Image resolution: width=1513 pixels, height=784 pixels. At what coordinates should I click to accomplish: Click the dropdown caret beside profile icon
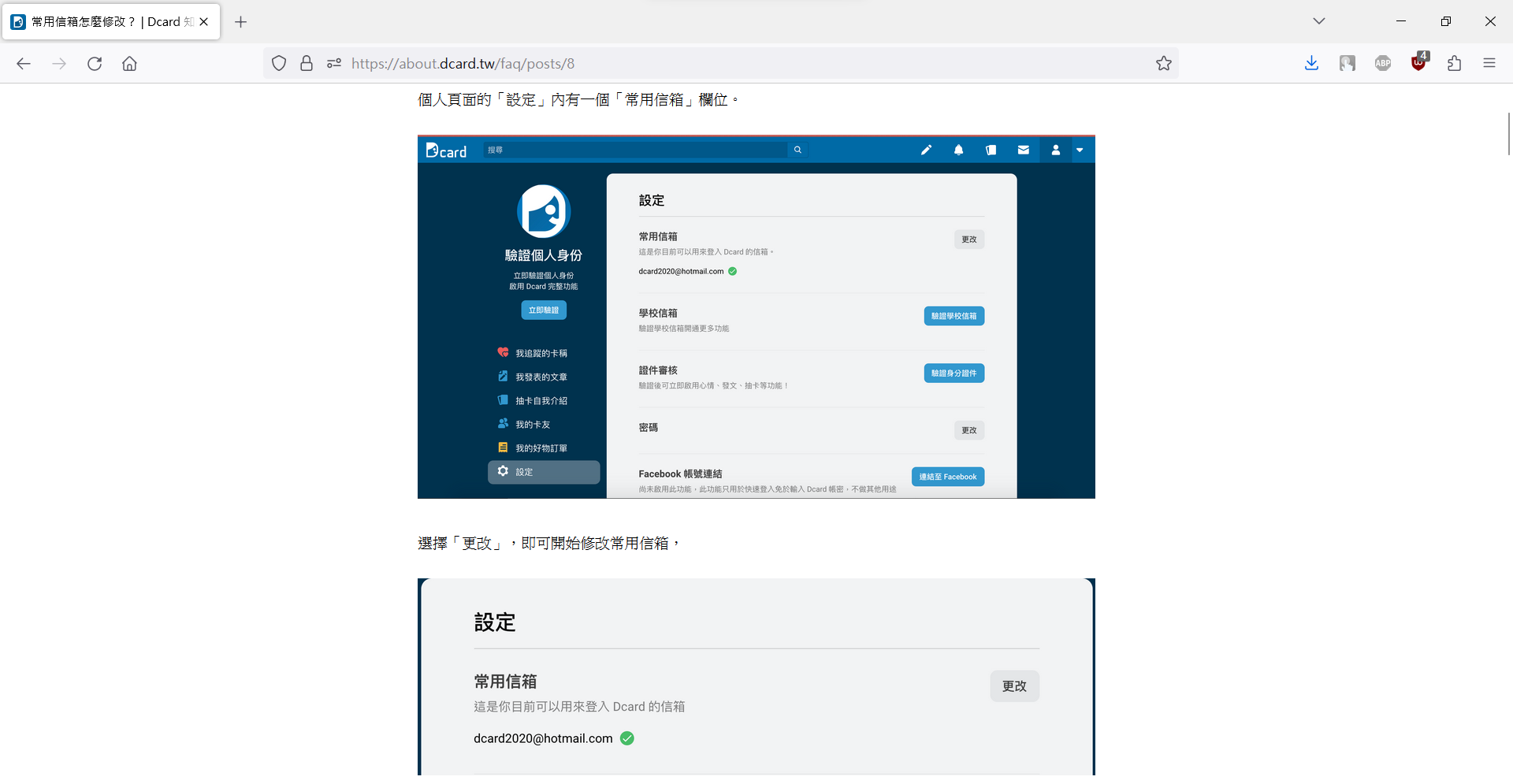(1080, 150)
